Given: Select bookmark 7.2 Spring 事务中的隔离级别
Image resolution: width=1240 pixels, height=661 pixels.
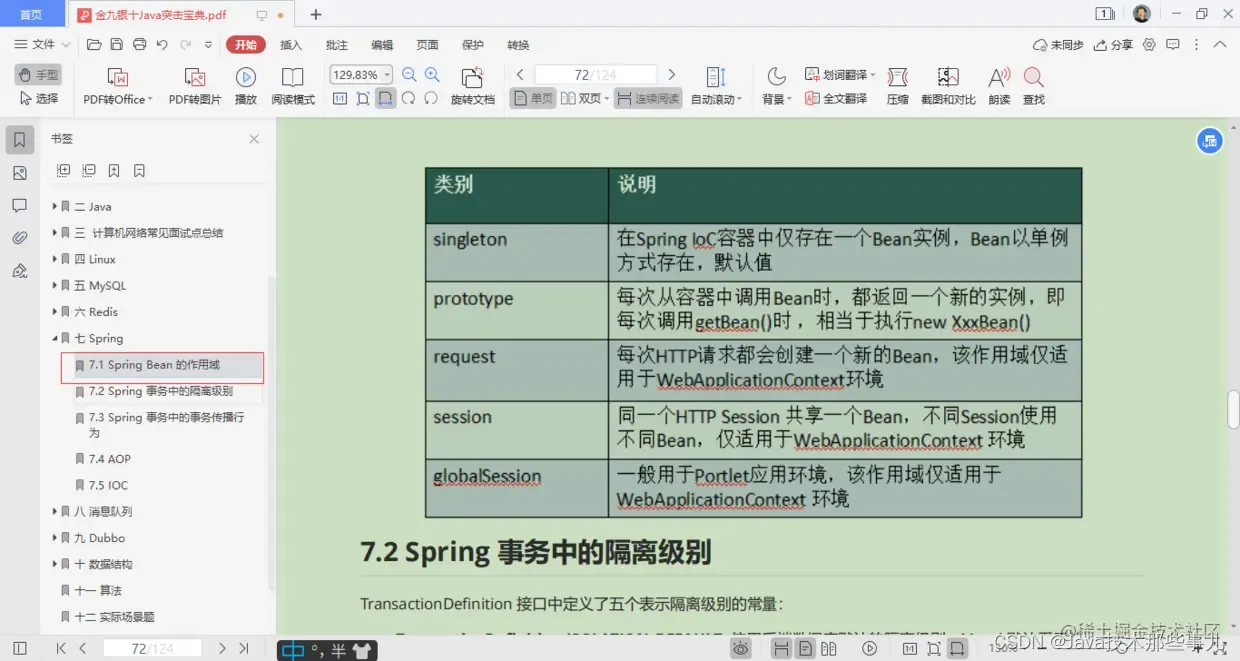Looking at the screenshot, I should click(161, 392).
